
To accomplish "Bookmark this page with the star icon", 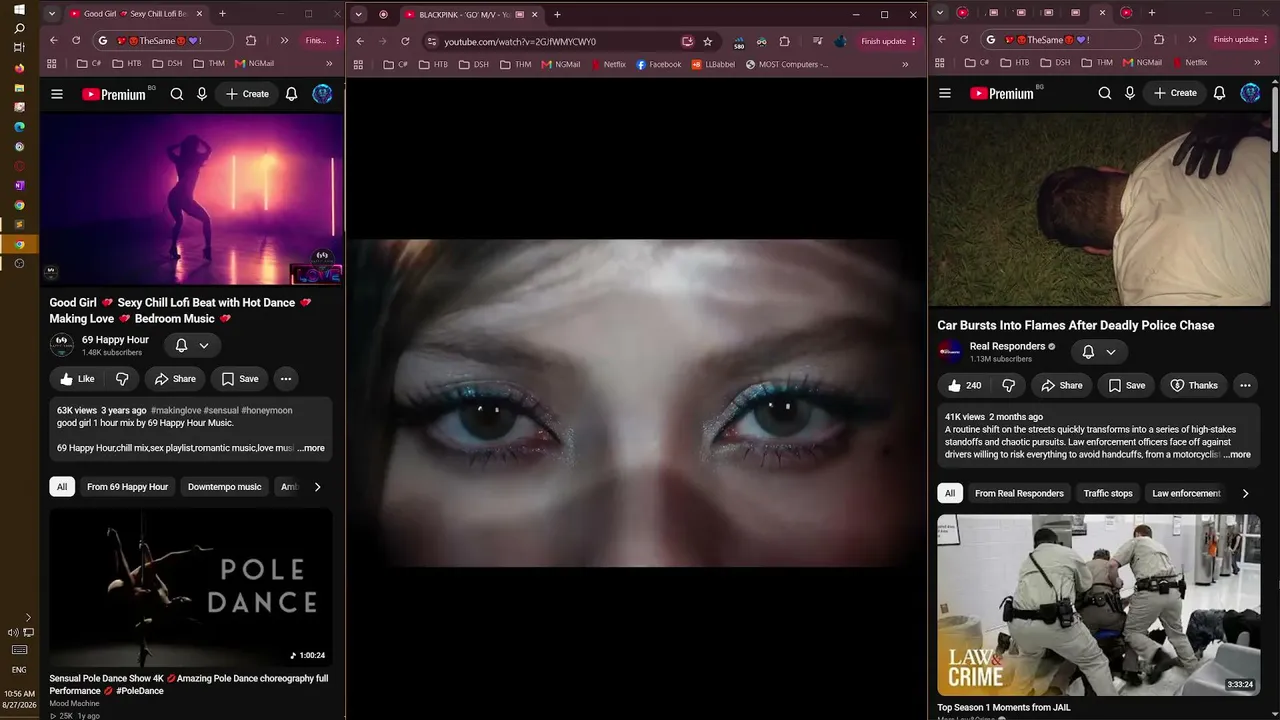I will [708, 41].
